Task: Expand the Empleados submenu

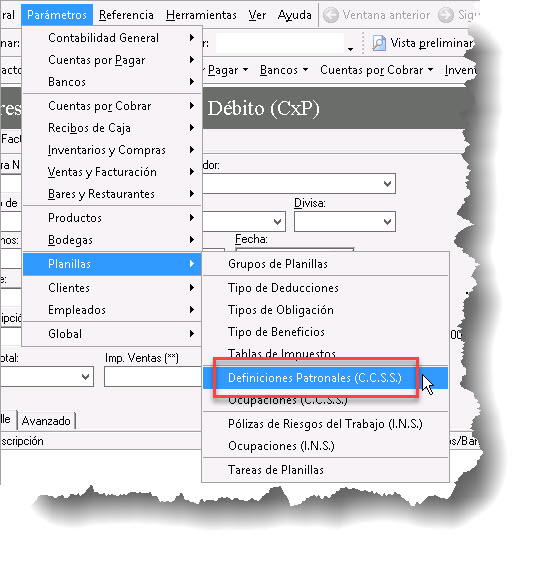Action: [112, 310]
